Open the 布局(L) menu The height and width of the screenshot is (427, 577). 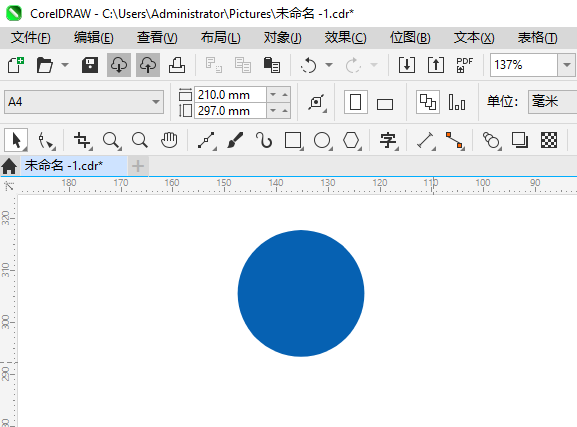click(220, 38)
